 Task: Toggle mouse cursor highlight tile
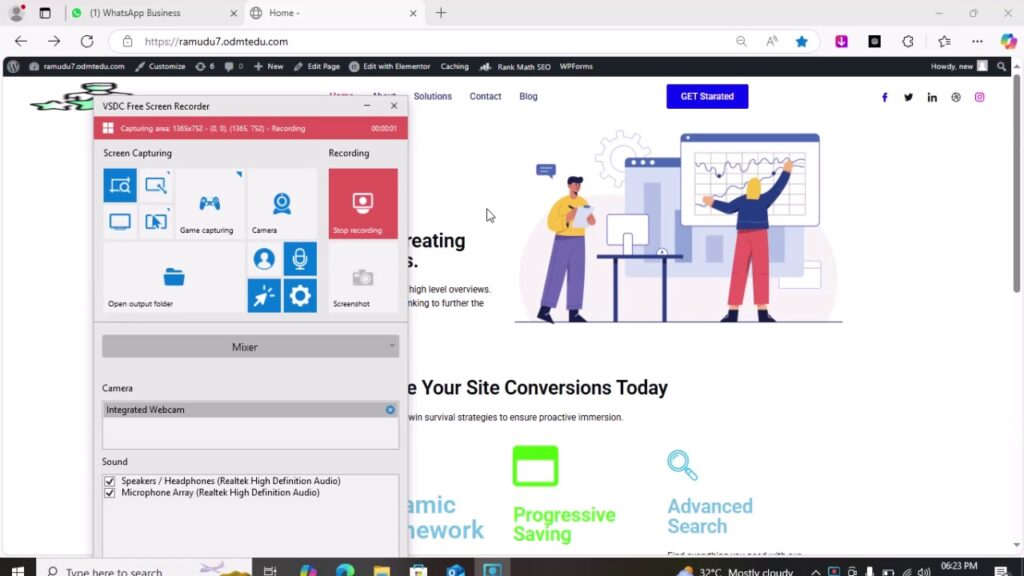(x=264, y=295)
